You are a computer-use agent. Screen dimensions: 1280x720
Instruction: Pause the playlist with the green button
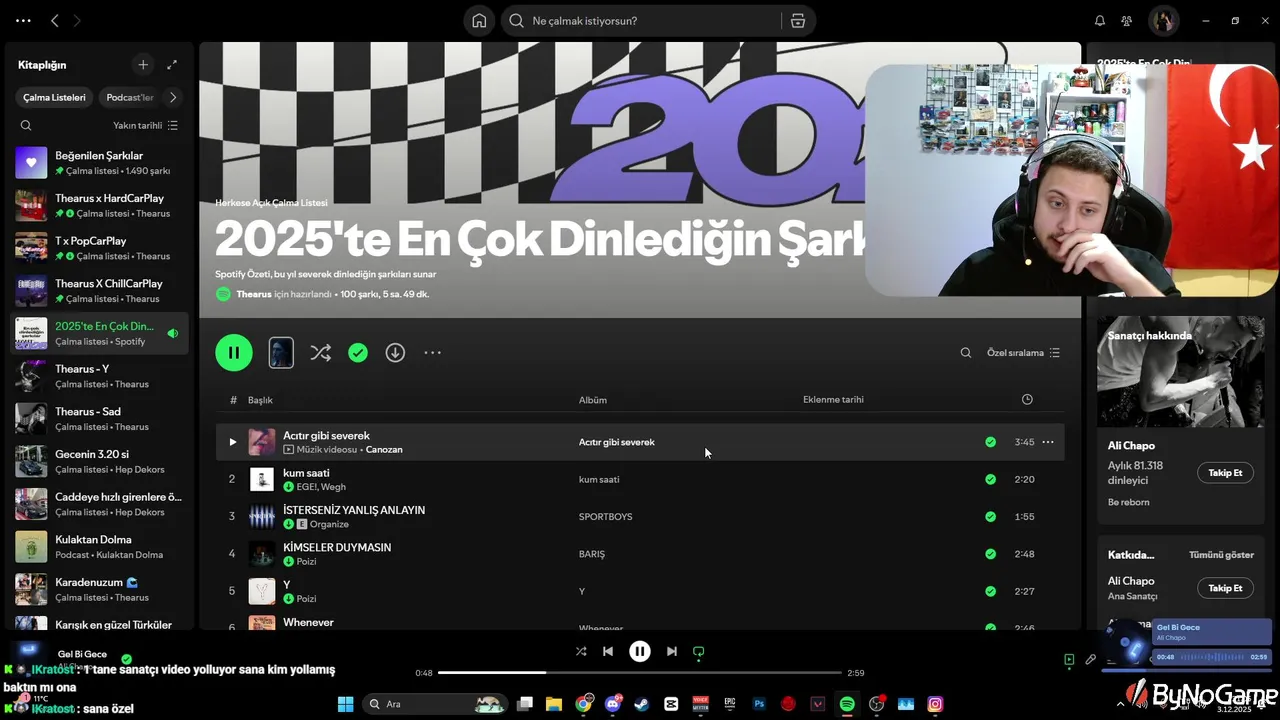click(234, 352)
